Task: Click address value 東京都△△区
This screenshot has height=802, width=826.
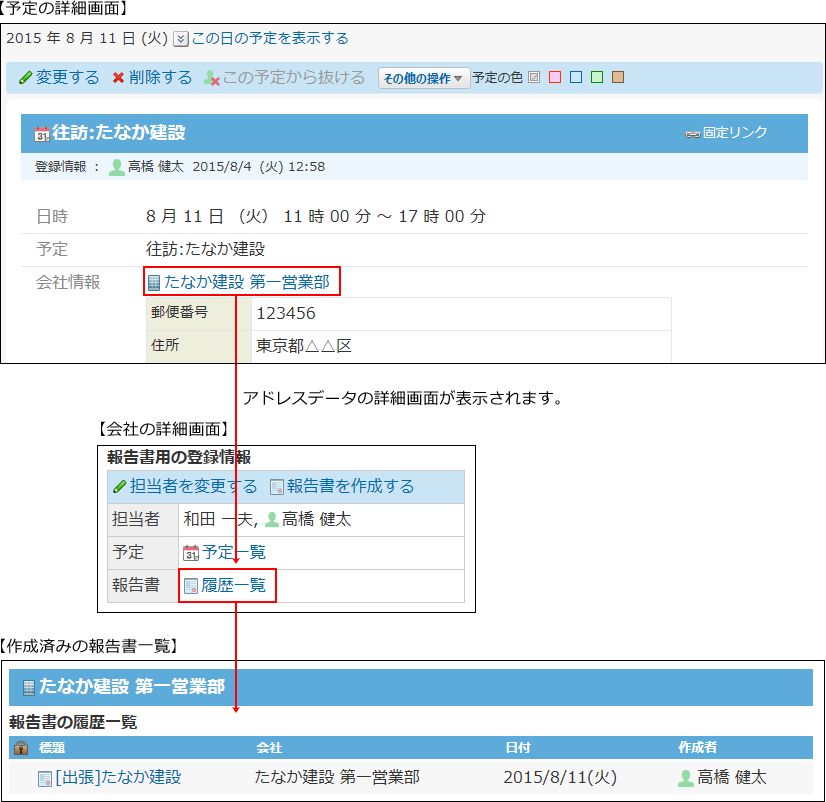Action: (x=303, y=346)
